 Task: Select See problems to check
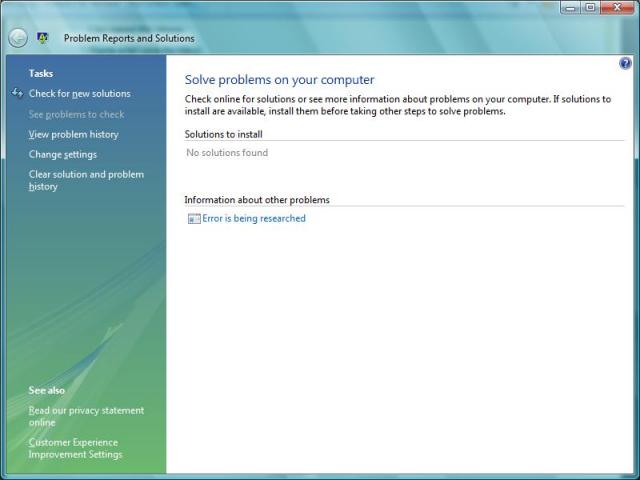coord(77,115)
